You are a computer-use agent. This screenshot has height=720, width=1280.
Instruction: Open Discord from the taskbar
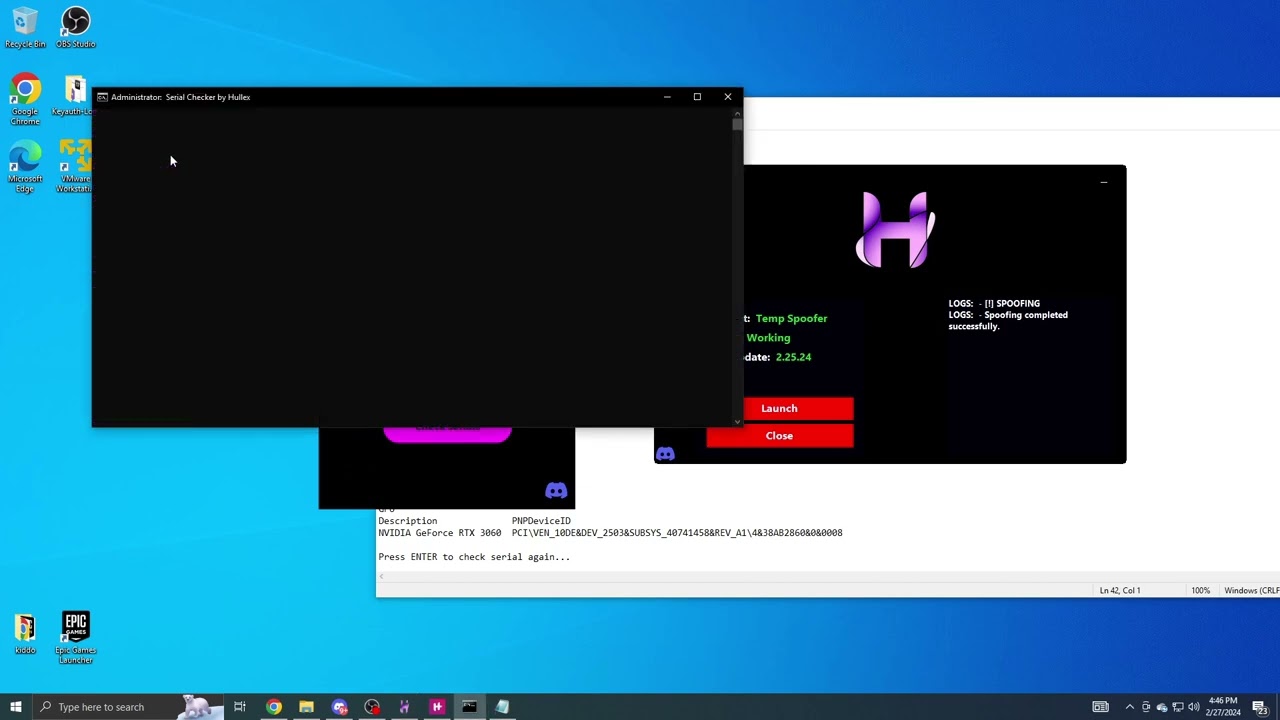(339, 707)
